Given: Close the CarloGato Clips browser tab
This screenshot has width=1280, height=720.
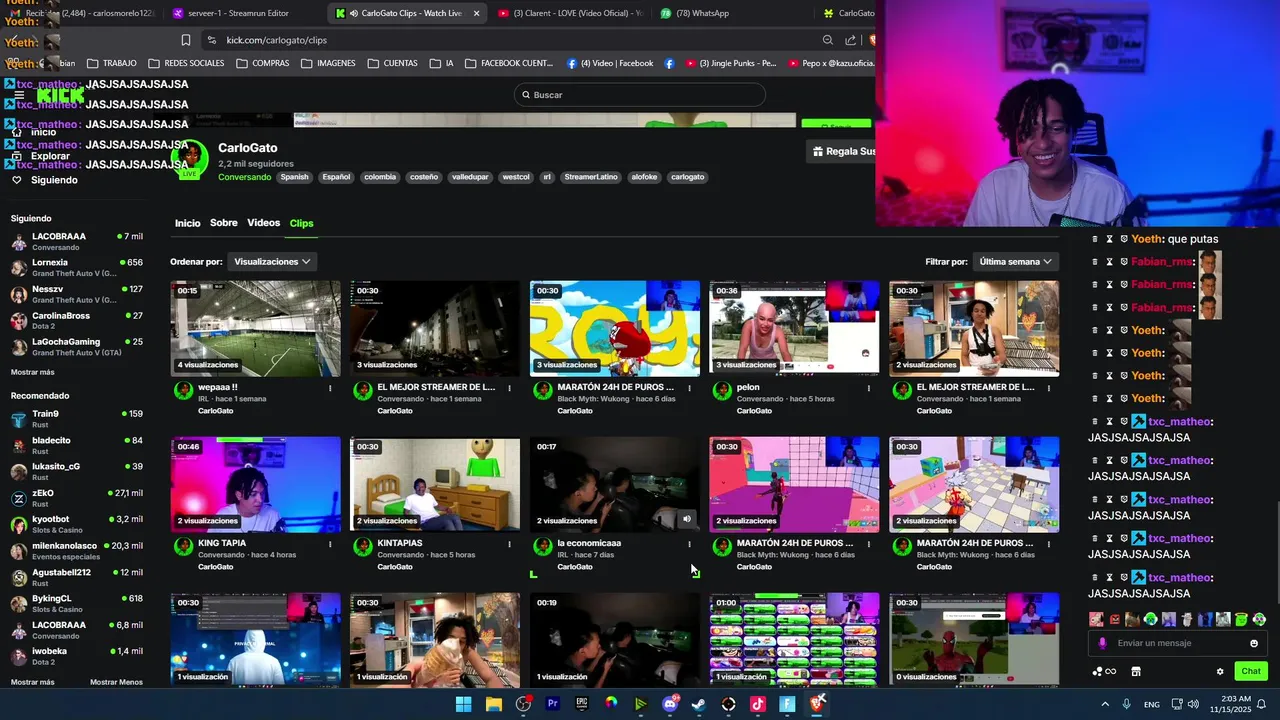Looking at the screenshot, I should (476, 13).
